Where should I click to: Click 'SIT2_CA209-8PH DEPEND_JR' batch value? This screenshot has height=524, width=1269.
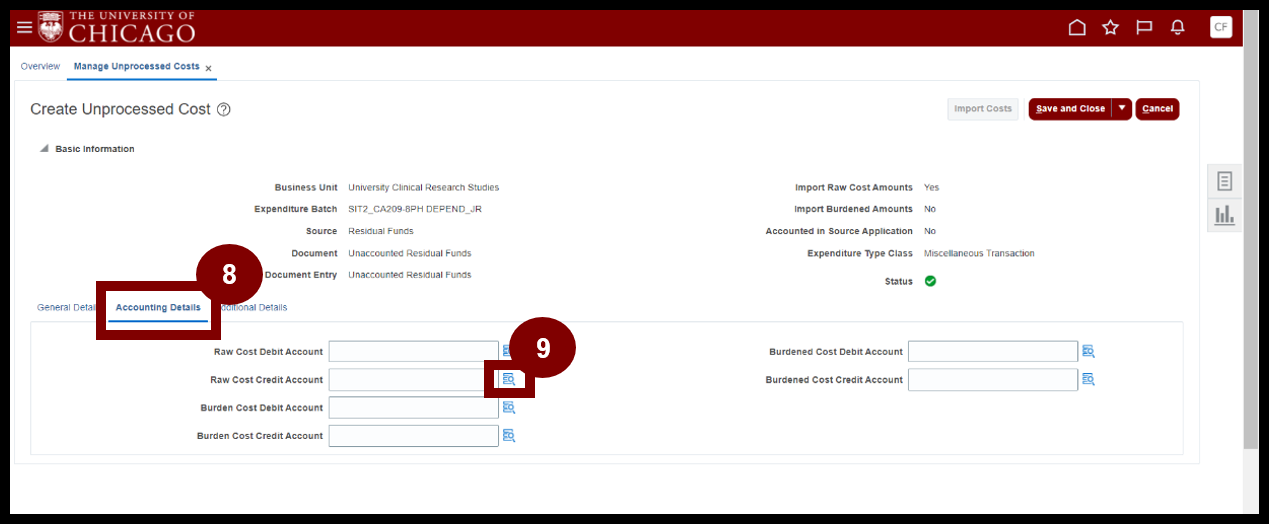tap(415, 209)
